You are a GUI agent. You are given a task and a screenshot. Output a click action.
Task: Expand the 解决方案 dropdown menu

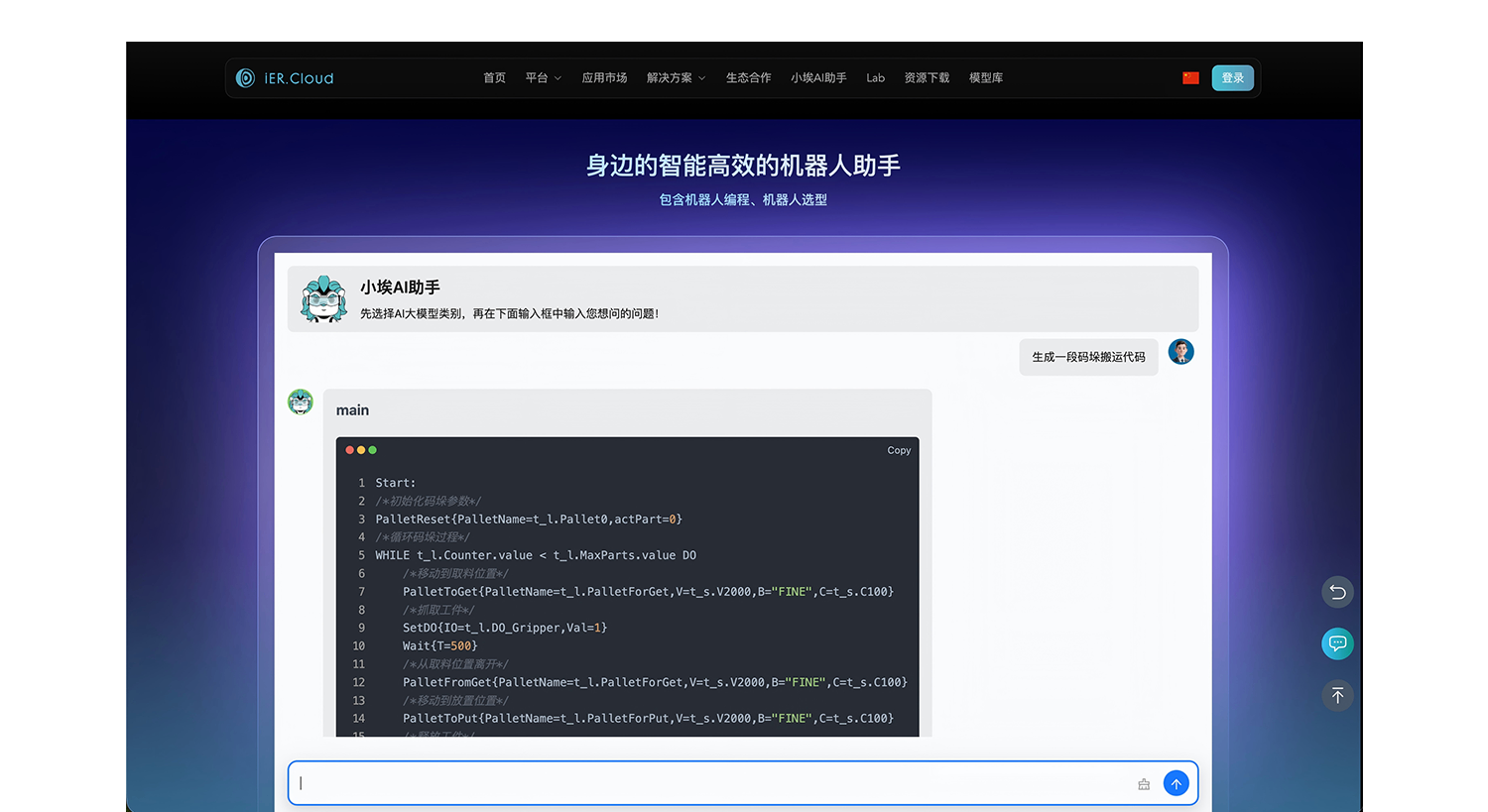point(676,78)
